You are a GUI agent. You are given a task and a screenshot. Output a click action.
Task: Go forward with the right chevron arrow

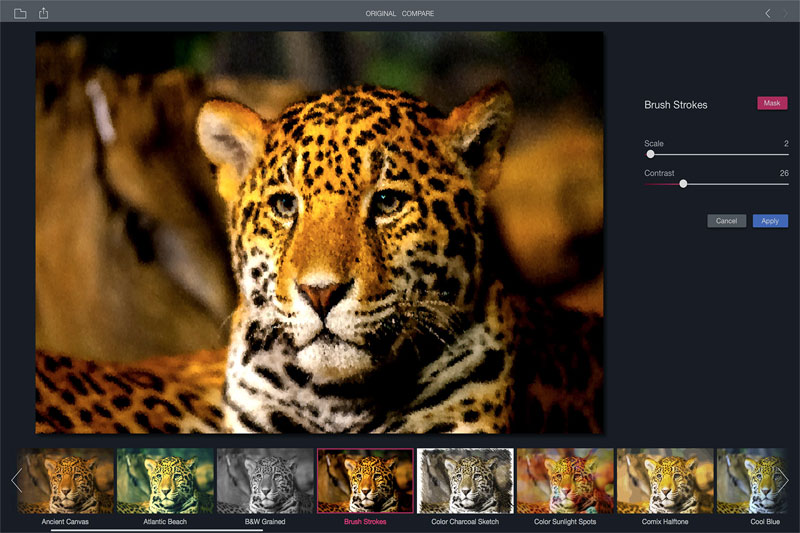(x=786, y=13)
